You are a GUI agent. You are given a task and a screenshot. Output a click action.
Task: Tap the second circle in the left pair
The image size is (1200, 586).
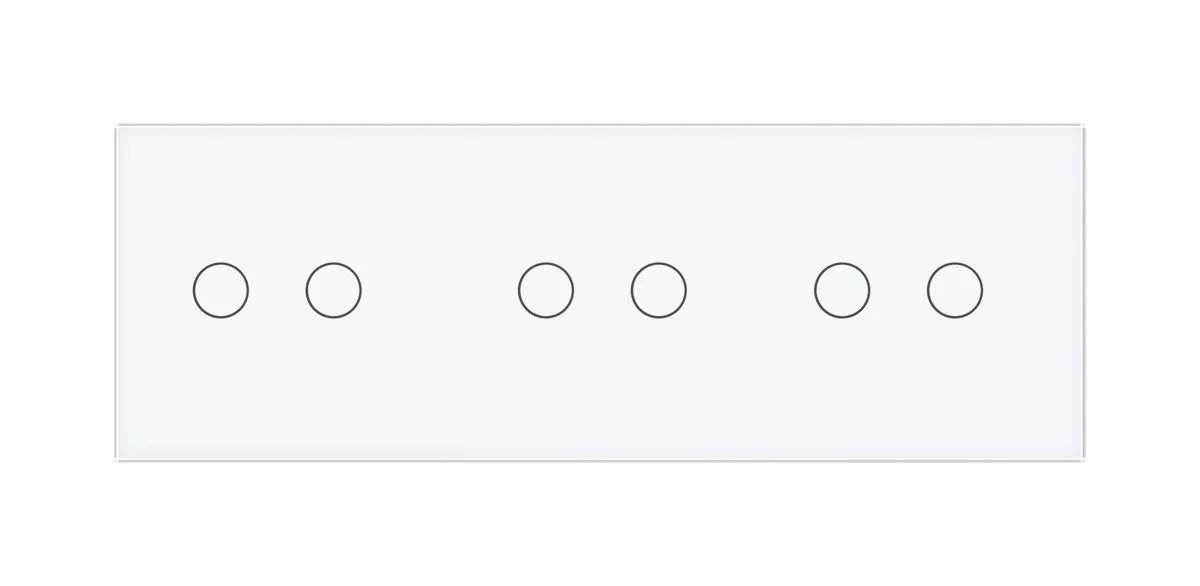pyautogui.click(x=333, y=291)
